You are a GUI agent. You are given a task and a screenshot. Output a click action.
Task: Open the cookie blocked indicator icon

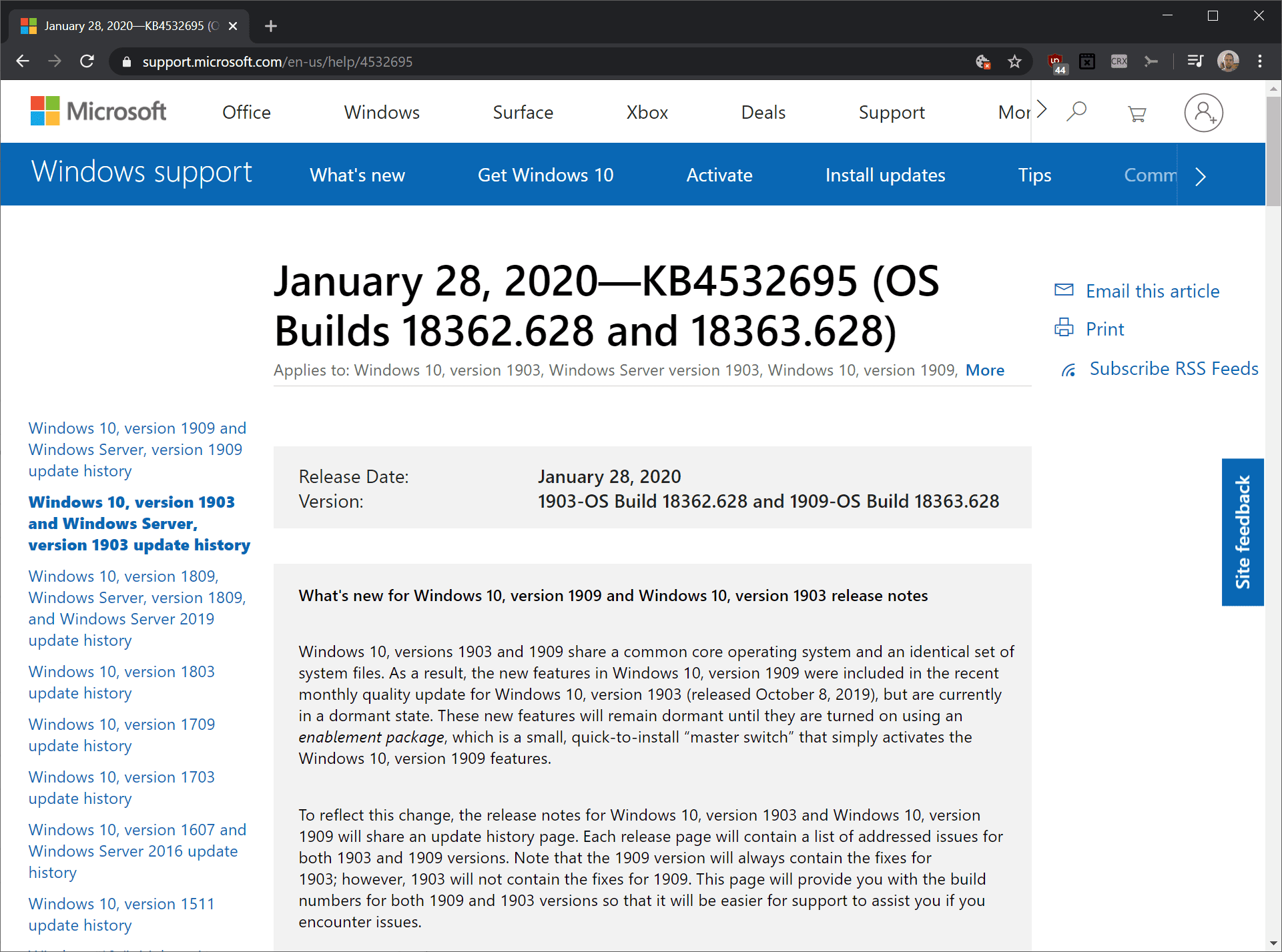click(x=982, y=62)
